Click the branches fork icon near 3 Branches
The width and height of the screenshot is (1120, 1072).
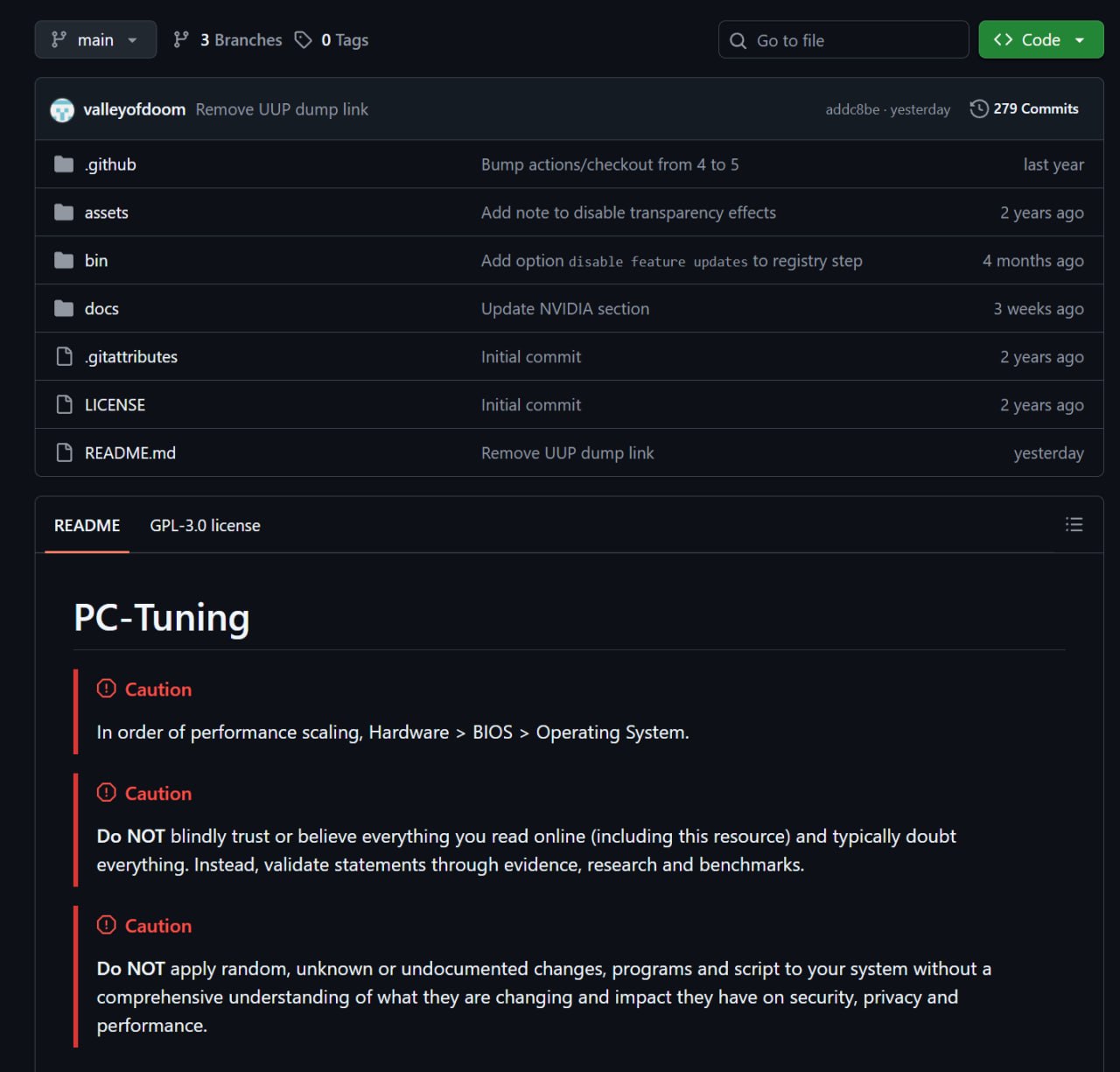click(181, 39)
